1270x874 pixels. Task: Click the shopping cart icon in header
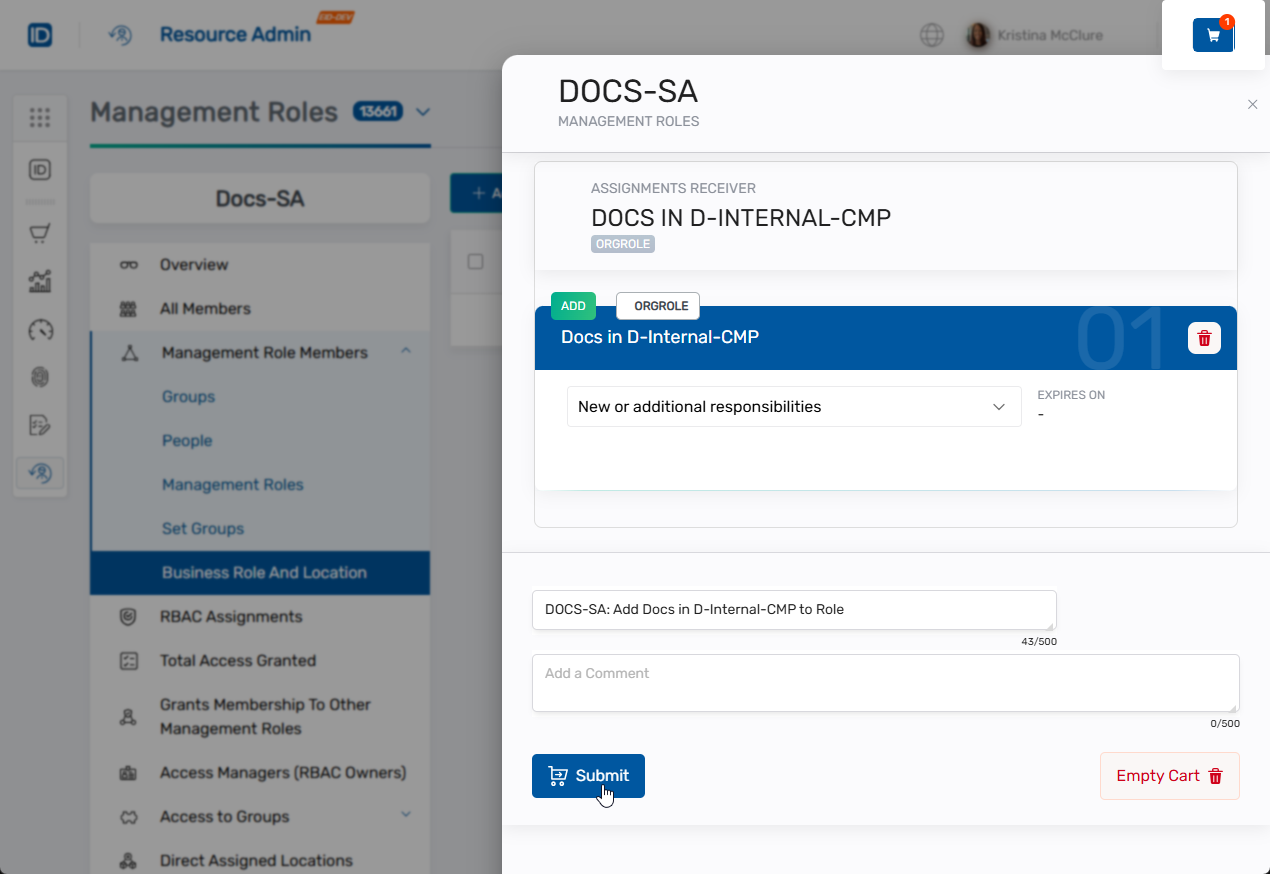1213,35
